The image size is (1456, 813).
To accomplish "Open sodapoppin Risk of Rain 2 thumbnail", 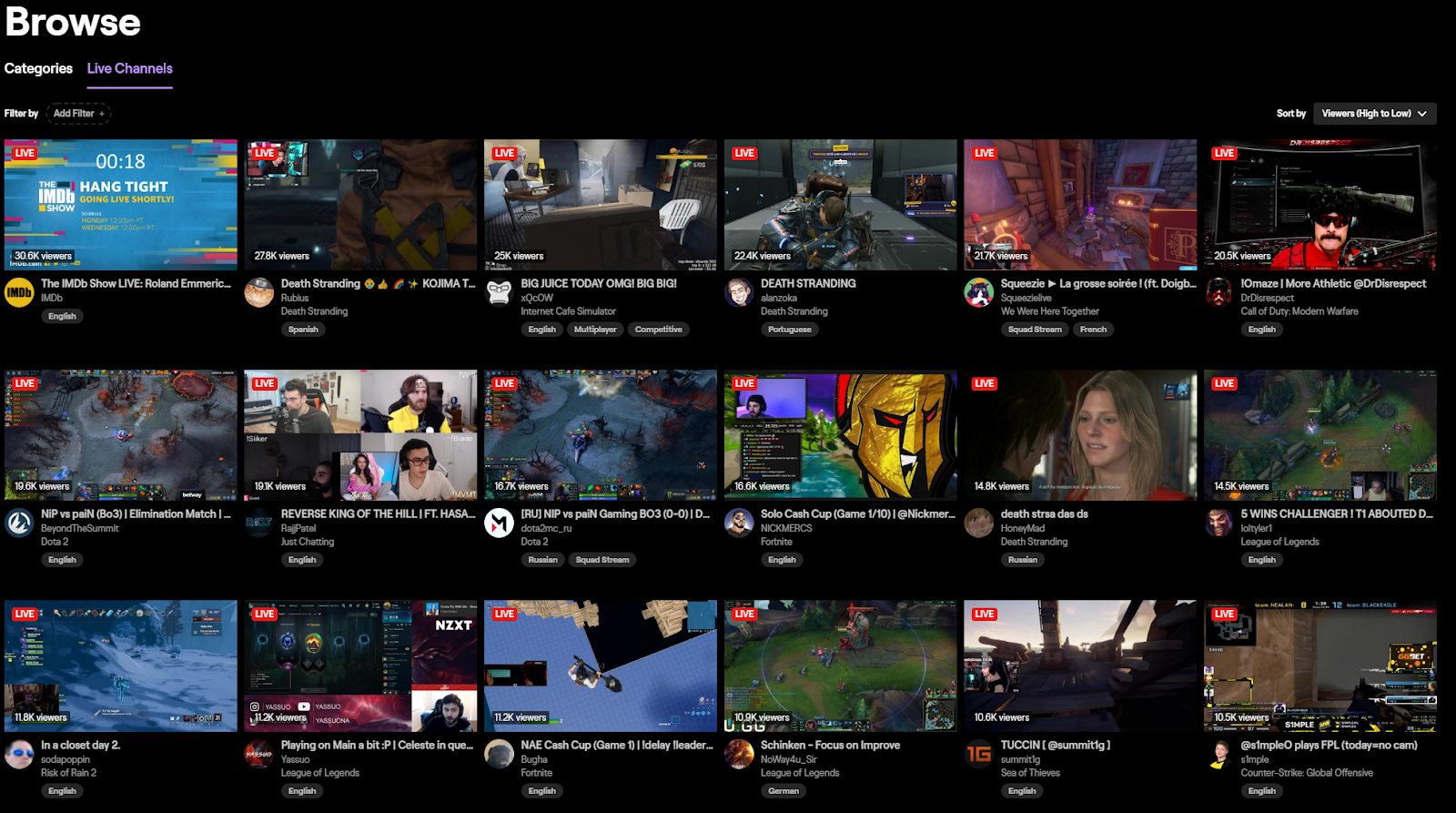I will (121, 666).
